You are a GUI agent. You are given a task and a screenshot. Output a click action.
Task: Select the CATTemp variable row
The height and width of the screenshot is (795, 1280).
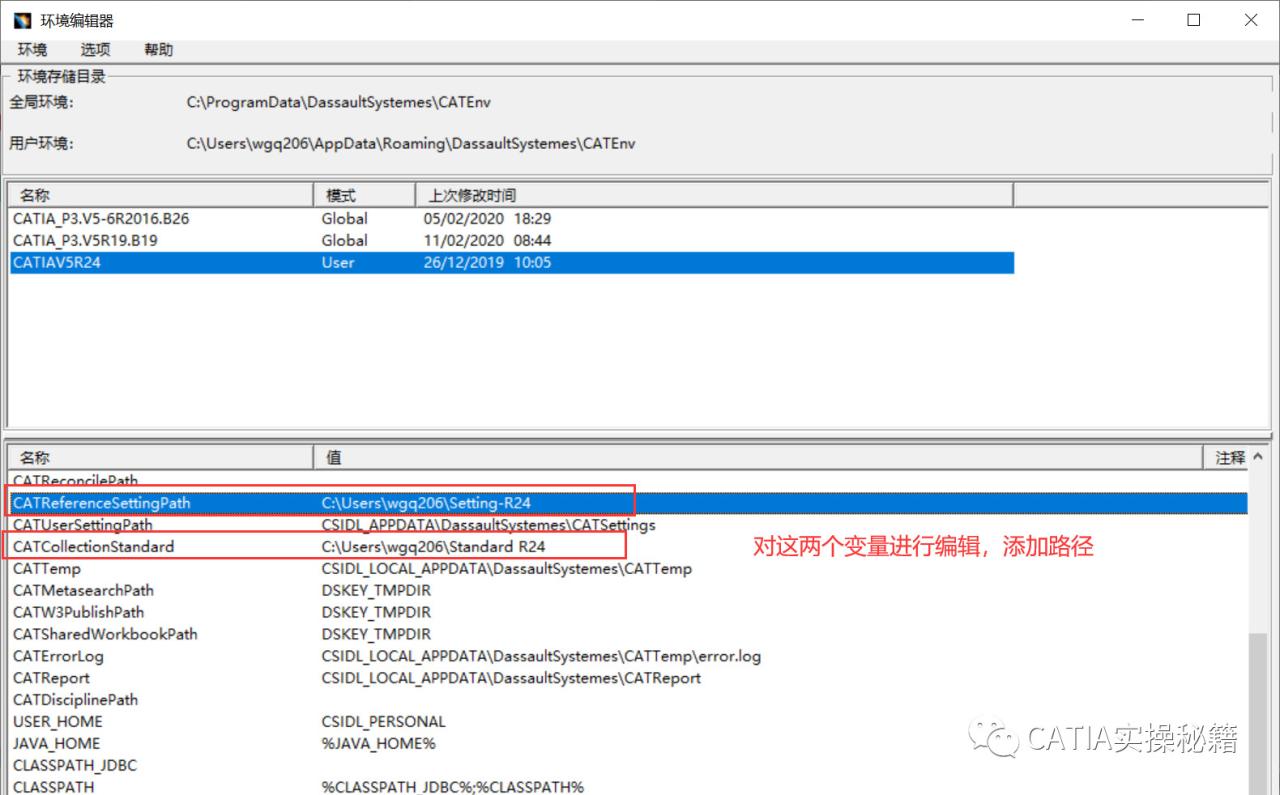[46, 568]
